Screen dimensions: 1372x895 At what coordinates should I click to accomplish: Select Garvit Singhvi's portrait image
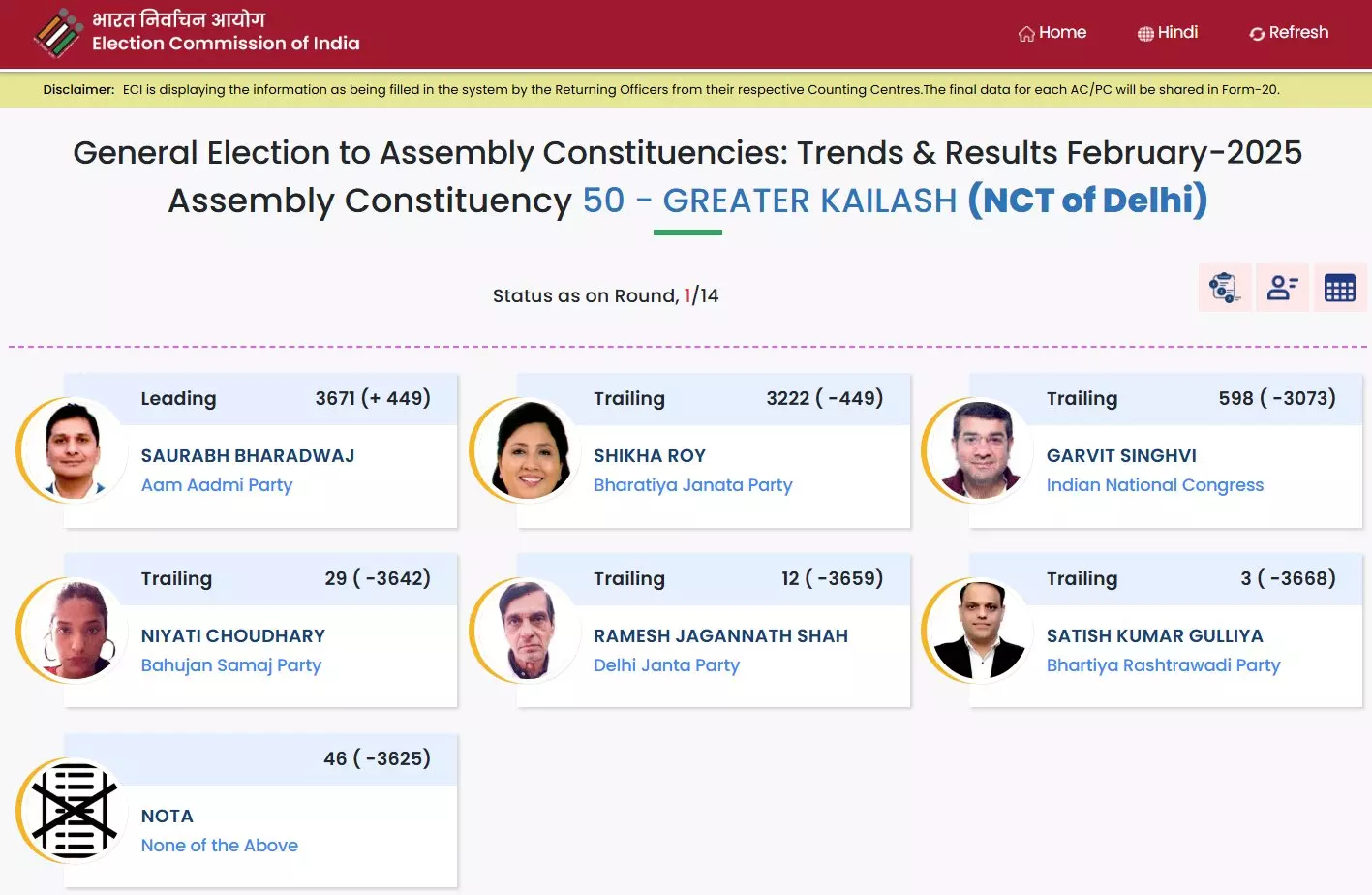[980, 450]
